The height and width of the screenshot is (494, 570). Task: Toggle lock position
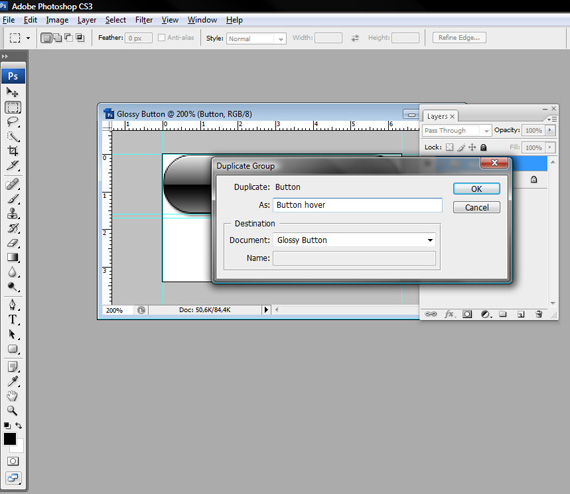click(472, 147)
